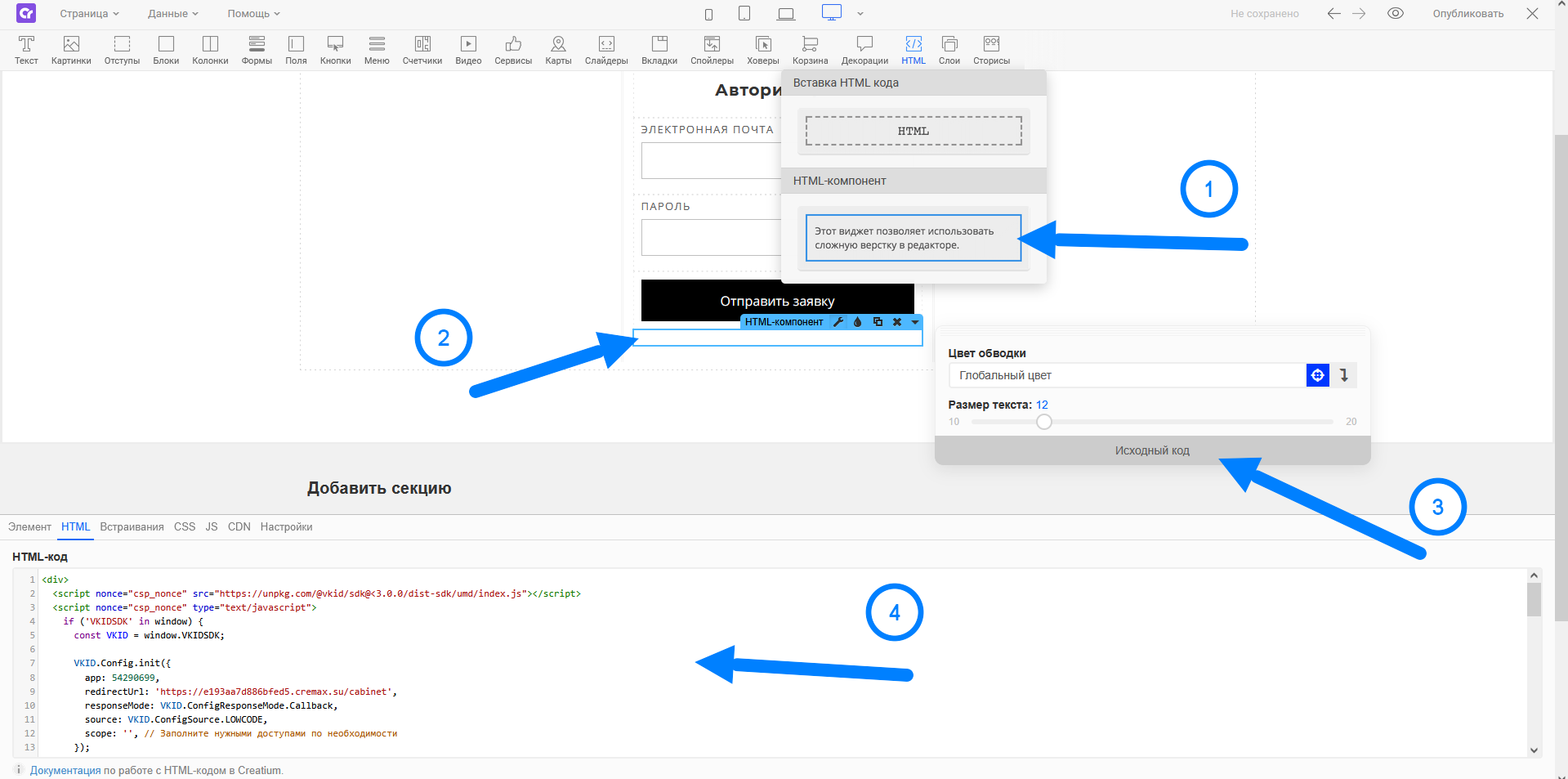Viewport: 1568px width, 779px height.
Task: Open the Слайдеры tool
Action: click(606, 49)
